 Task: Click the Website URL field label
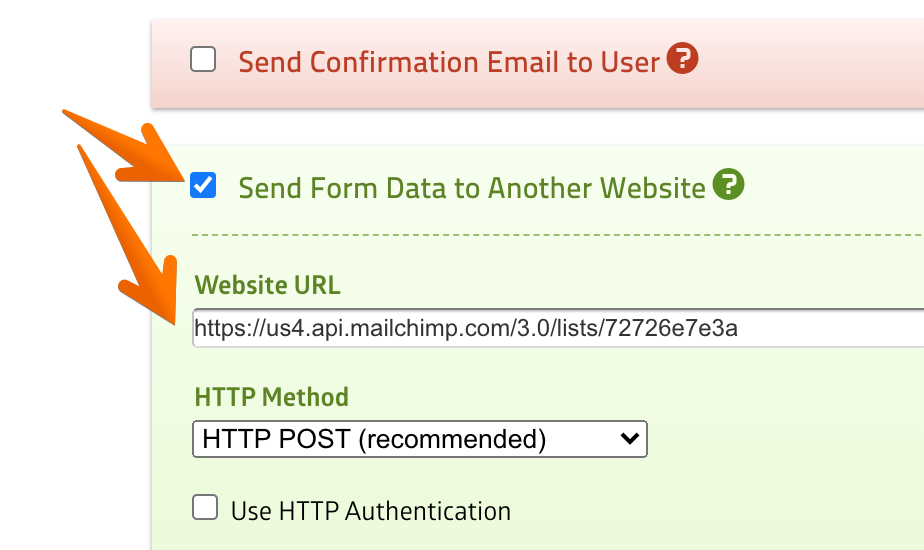(x=267, y=285)
